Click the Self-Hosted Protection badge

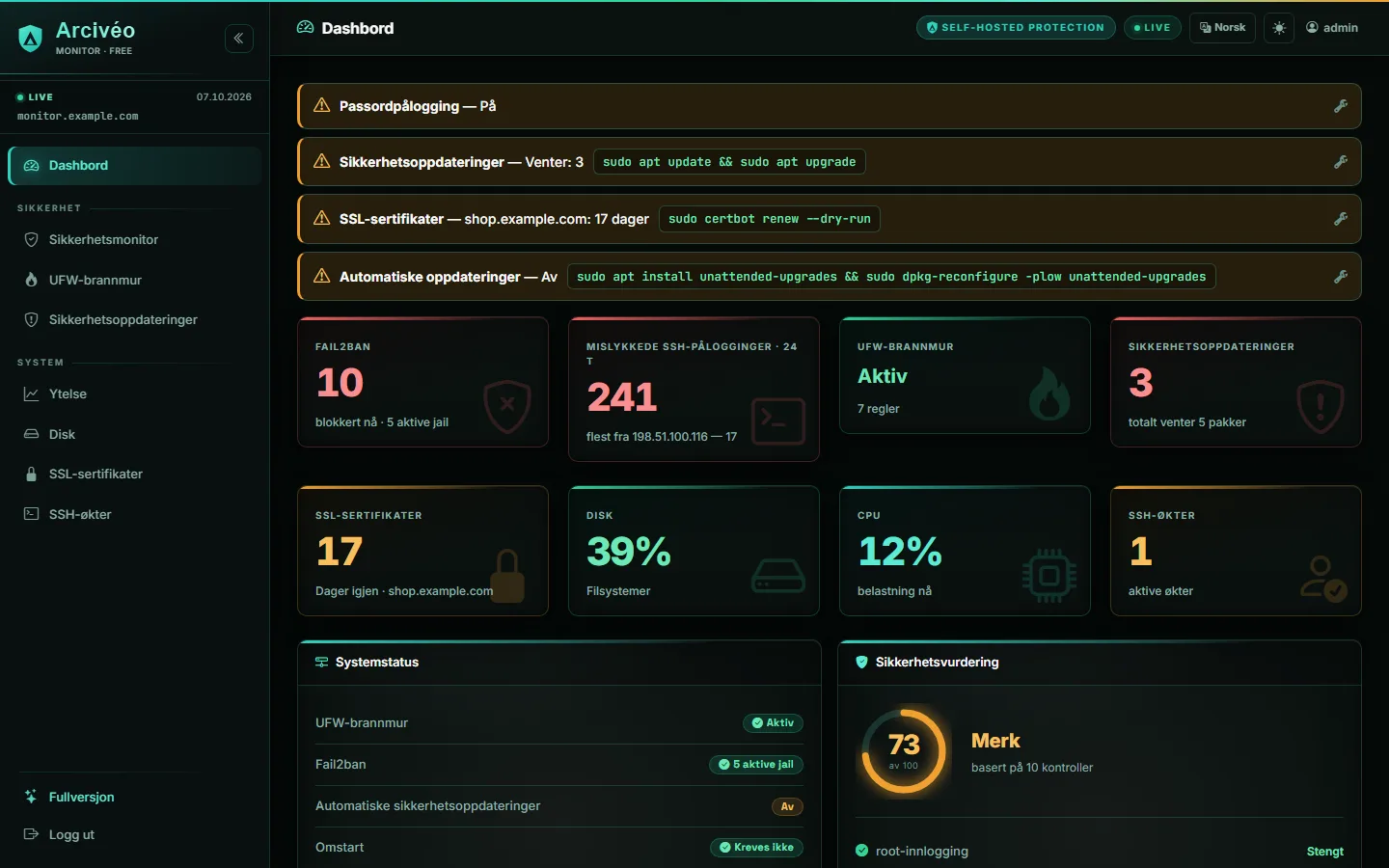1016,28
